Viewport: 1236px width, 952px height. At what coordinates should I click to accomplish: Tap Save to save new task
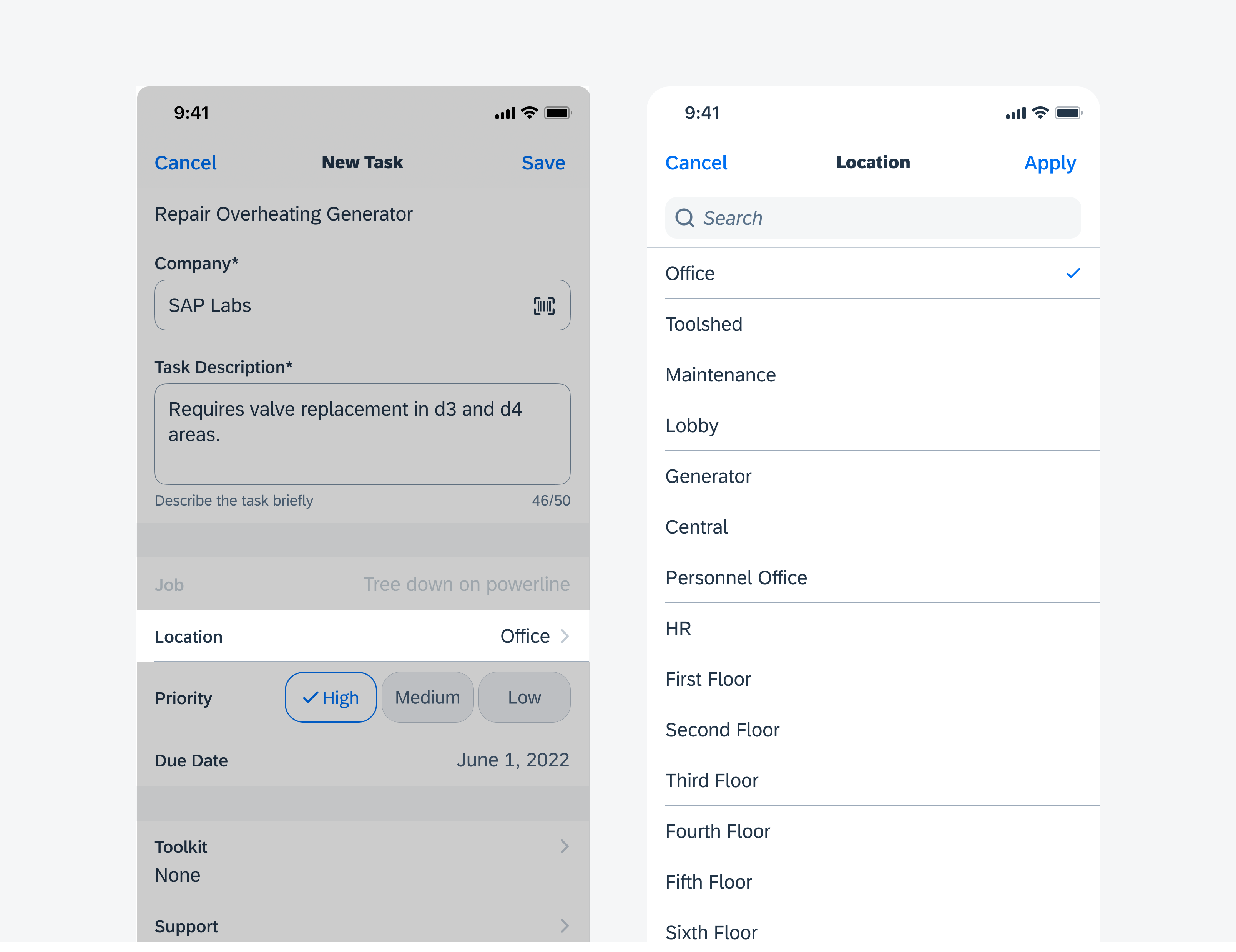pyautogui.click(x=543, y=162)
